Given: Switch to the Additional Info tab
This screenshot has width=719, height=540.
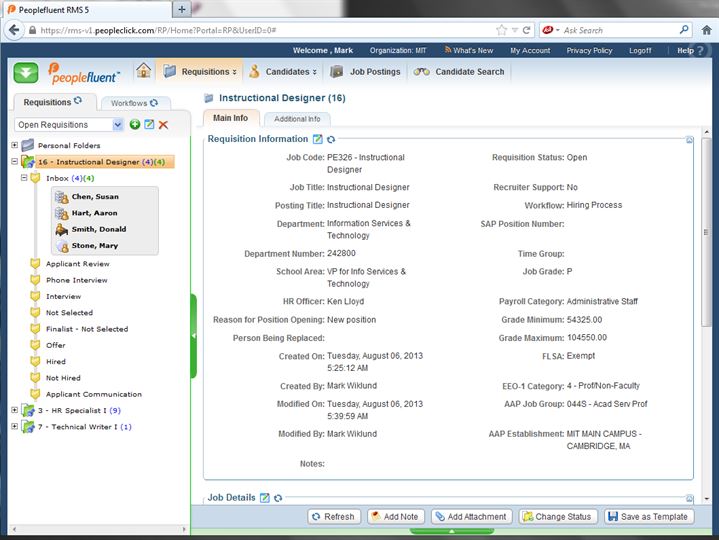Looking at the screenshot, I should point(297,119).
